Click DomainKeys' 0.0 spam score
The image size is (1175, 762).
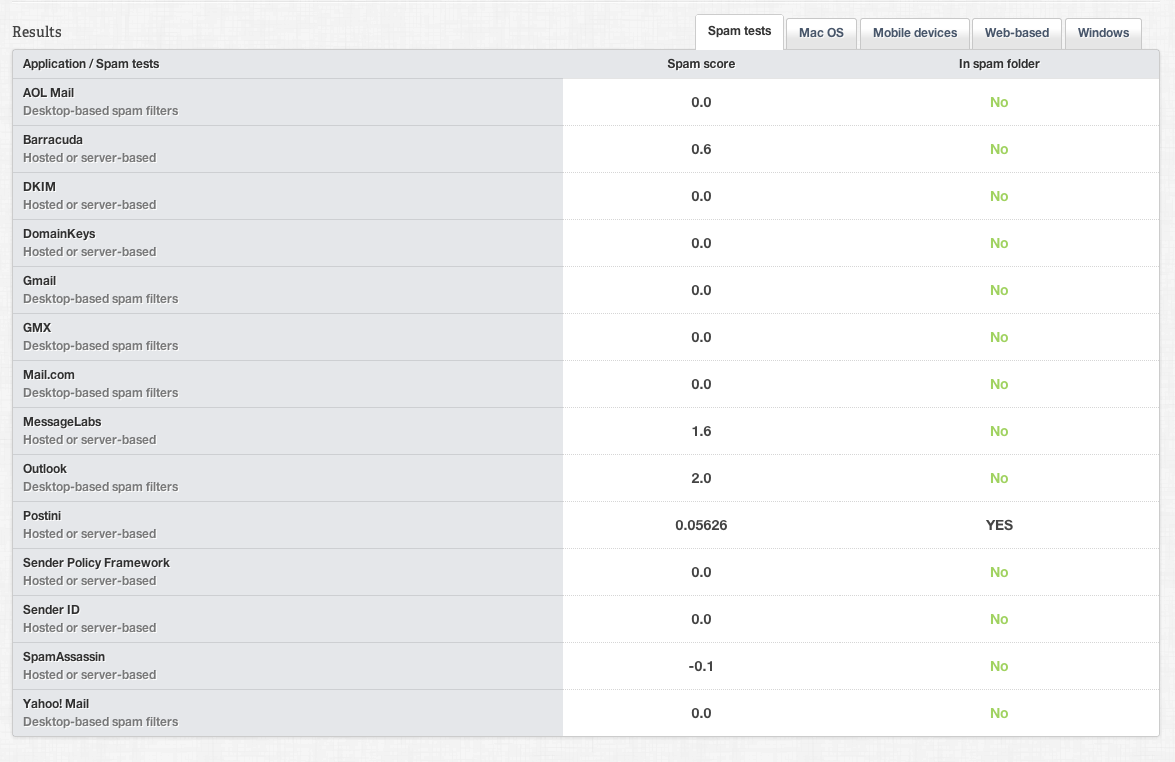[701, 243]
